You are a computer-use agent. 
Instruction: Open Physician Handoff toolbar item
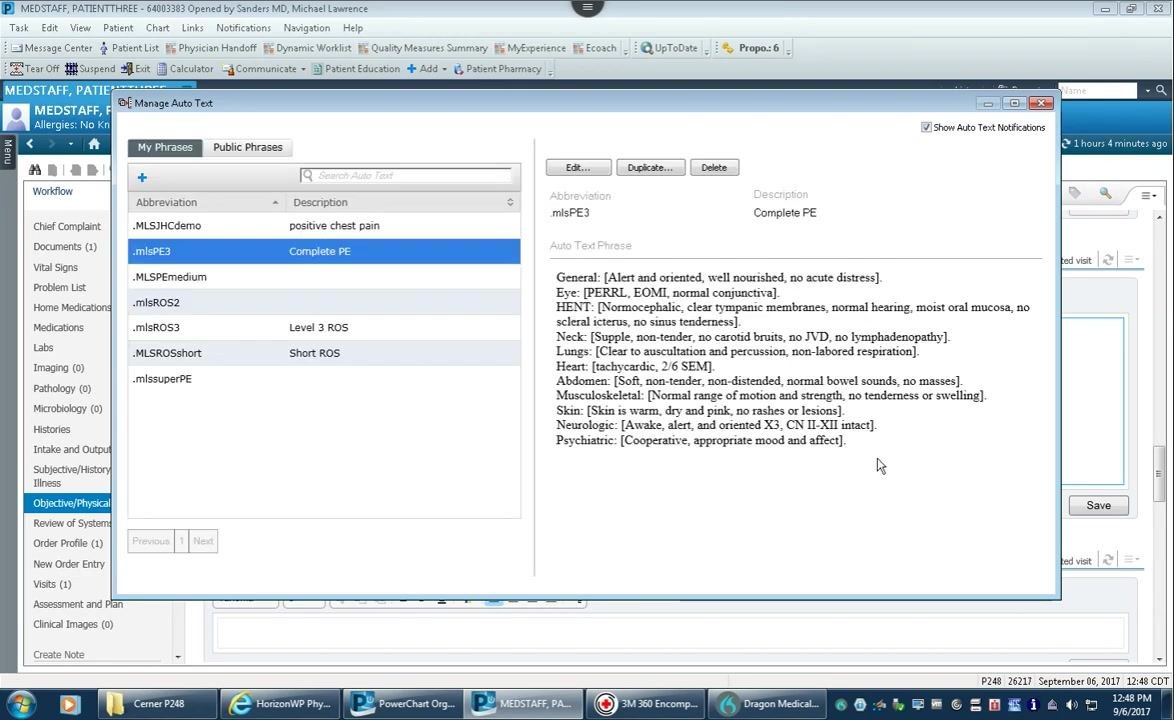(x=210, y=48)
